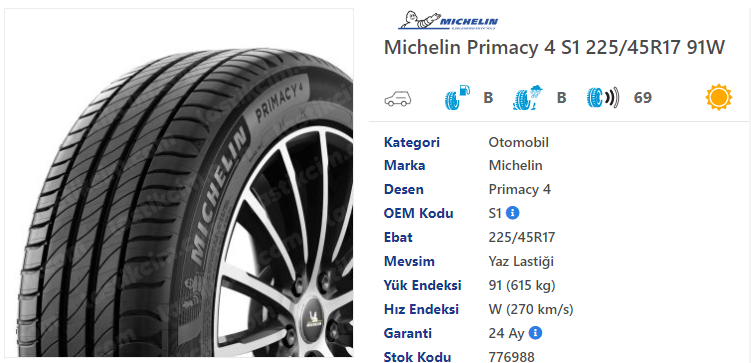Click the wet grip grade B
Image resolution: width=751 pixels, height=363 pixels.
[561, 98]
